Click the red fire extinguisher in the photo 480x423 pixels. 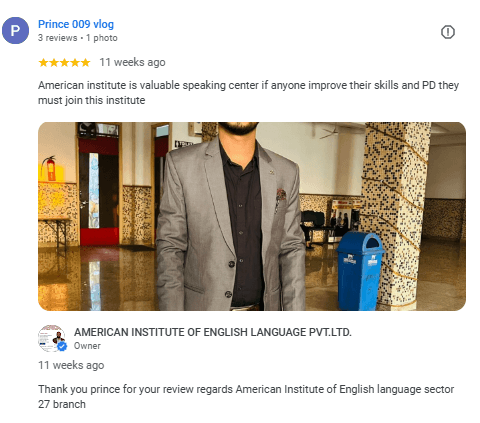click(x=50, y=168)
